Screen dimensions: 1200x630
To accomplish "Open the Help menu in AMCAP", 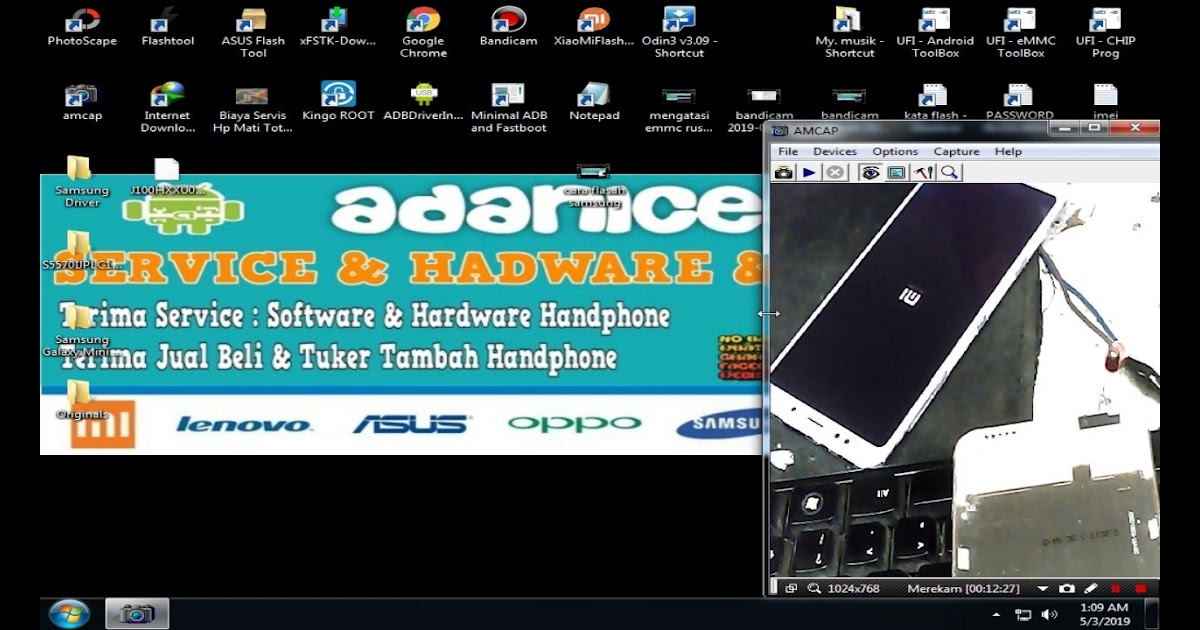I will click(x=1008, y=151).
